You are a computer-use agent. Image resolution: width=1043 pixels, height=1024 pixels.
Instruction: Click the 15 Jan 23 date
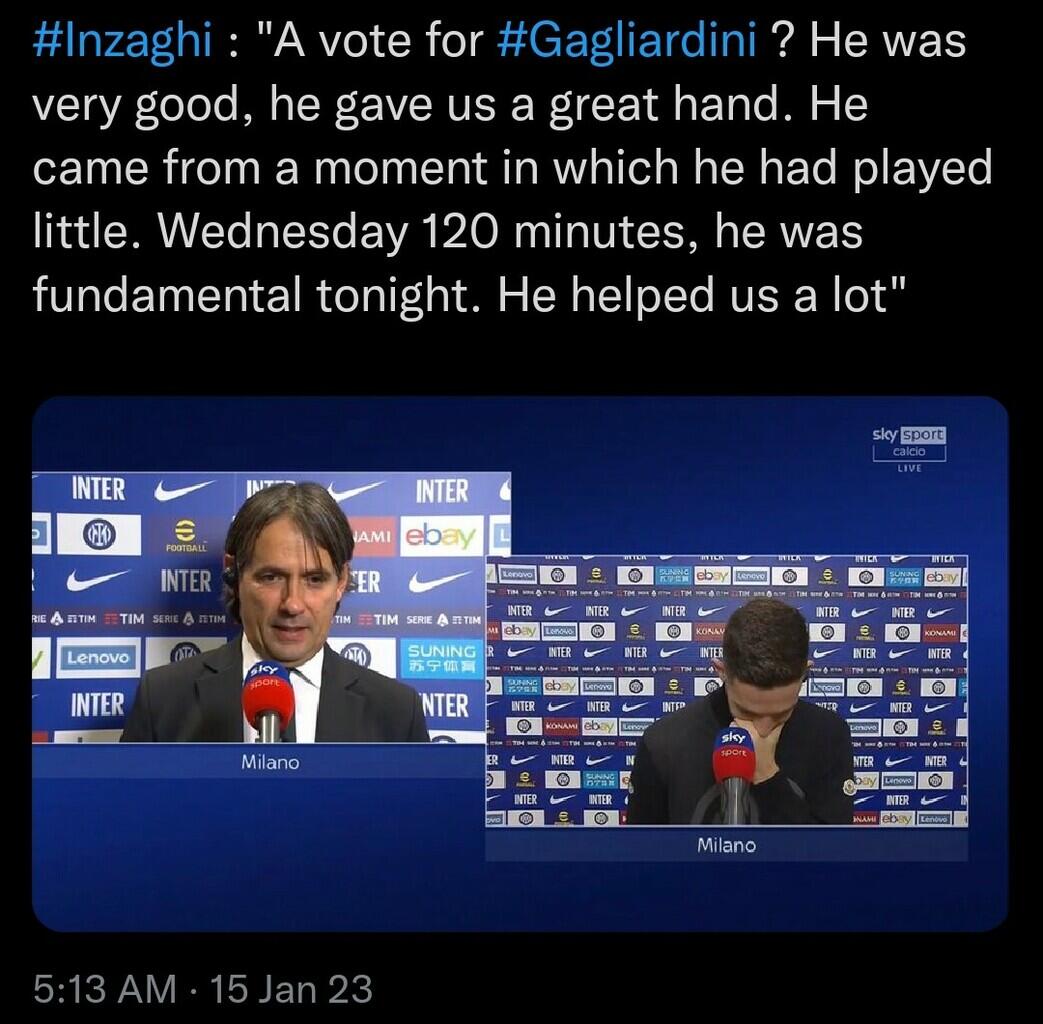[292, 989]
